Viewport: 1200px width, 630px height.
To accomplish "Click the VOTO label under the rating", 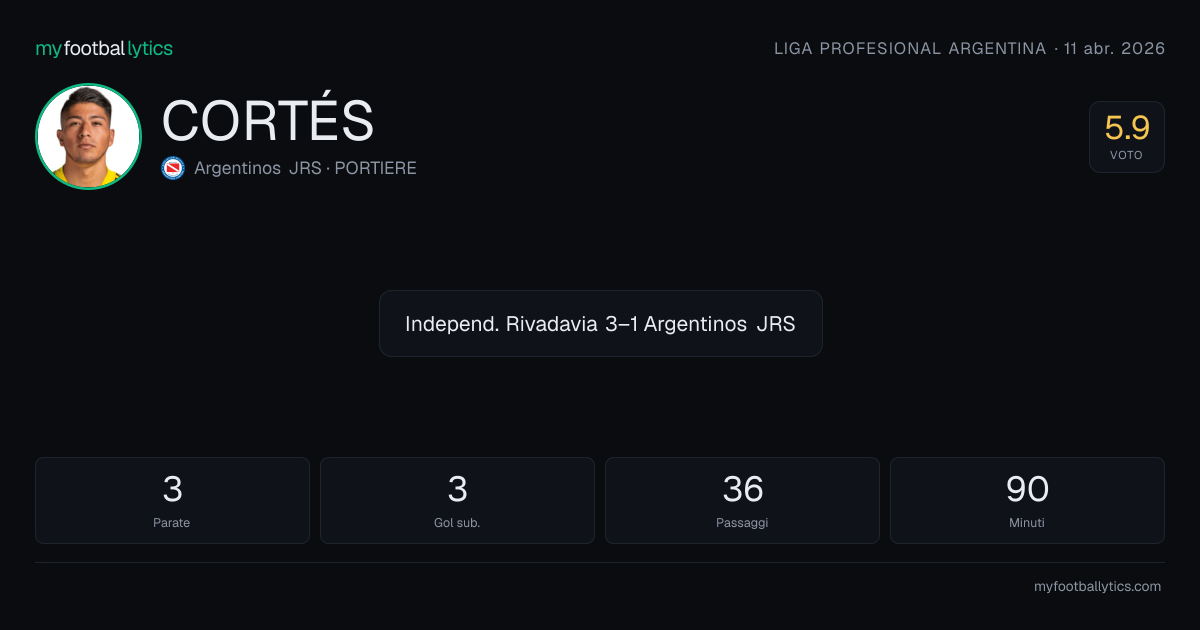I will click(x=1126, y=155).
